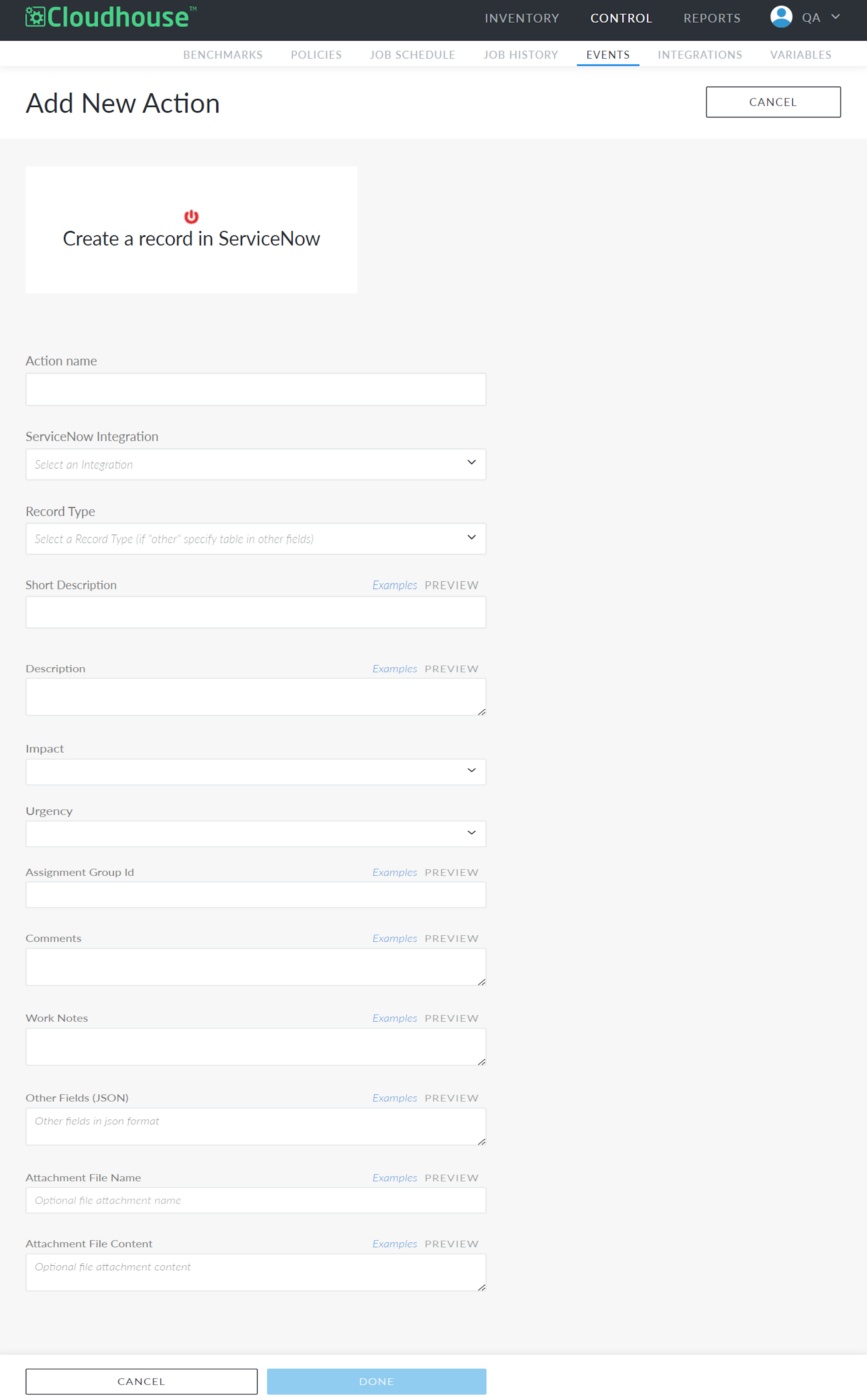867x1400 pixels.
Task: Open the Urgency dropdown
Action: coord(256,834)
